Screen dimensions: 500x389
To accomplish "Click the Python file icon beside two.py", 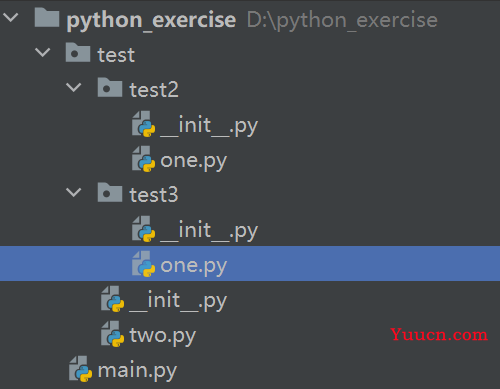I will pyautogui.click(x=112, y=334).
